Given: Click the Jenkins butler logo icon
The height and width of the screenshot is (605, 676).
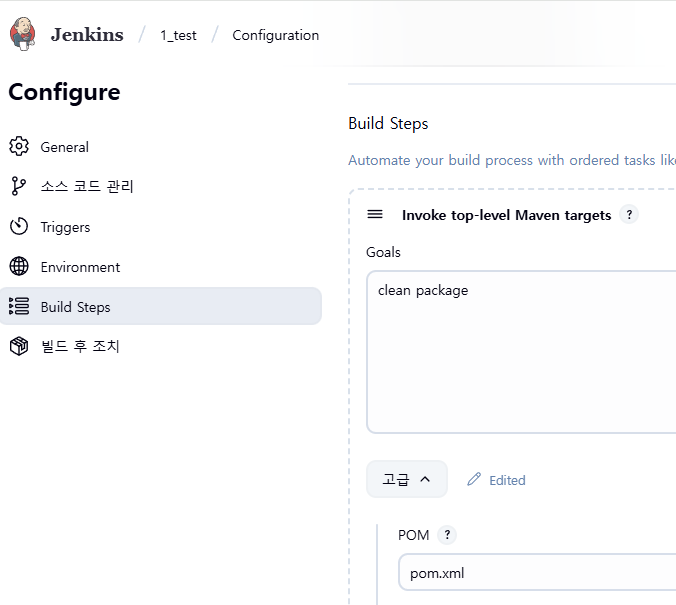Looking at the screenshot, I should (x=23, y=34).
